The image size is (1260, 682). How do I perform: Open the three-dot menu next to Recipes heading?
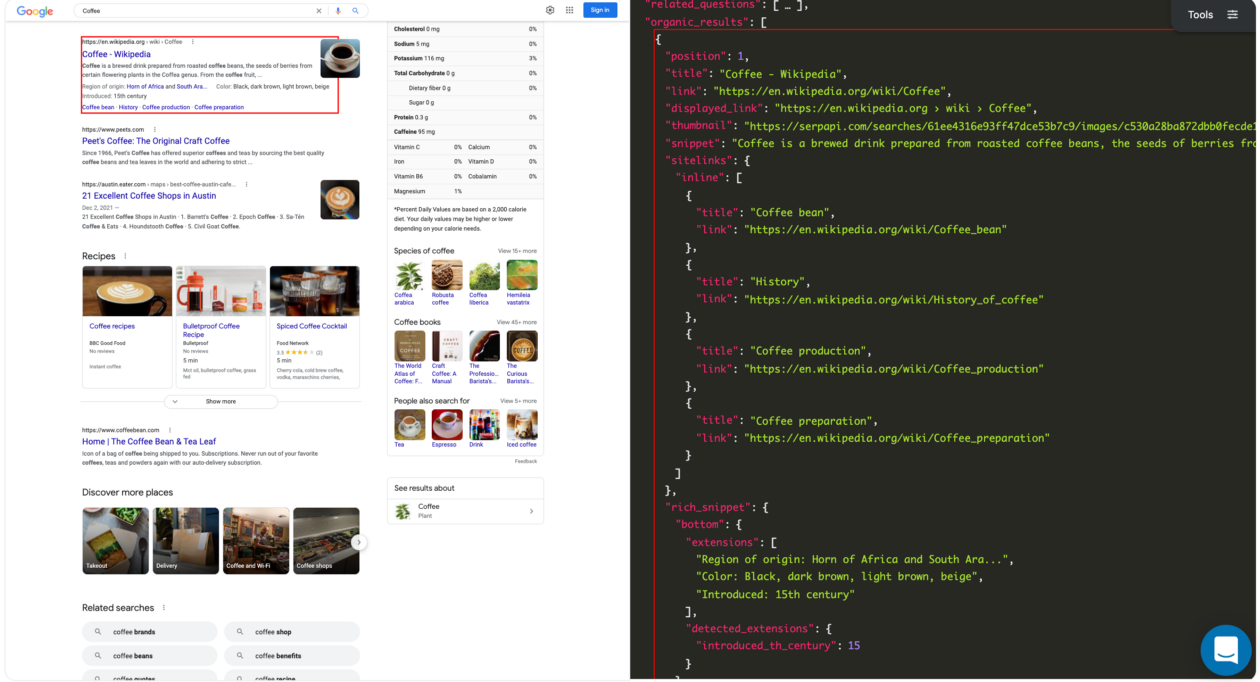tap(125, 256)
